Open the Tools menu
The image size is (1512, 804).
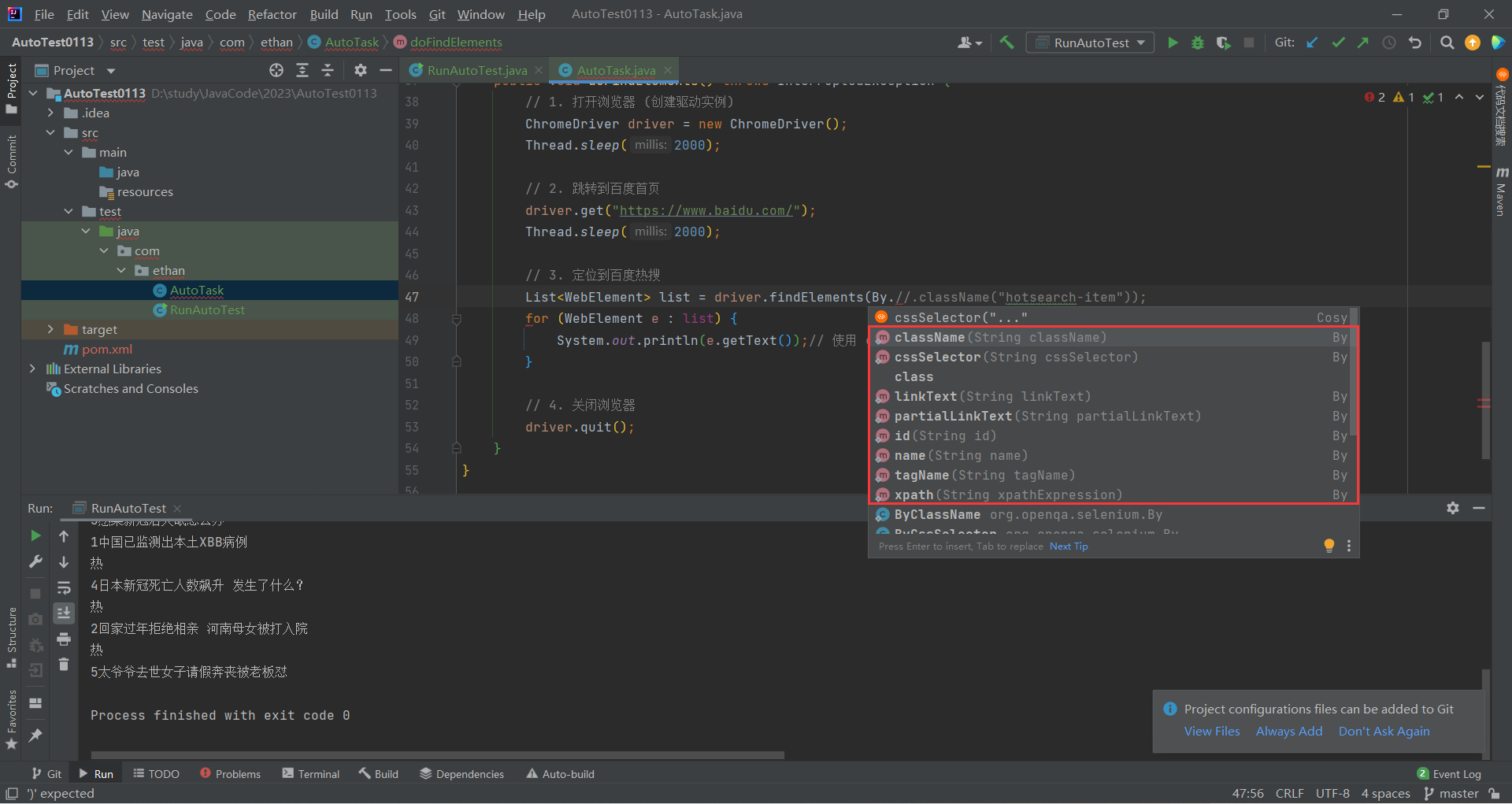[x=400, y=14]
